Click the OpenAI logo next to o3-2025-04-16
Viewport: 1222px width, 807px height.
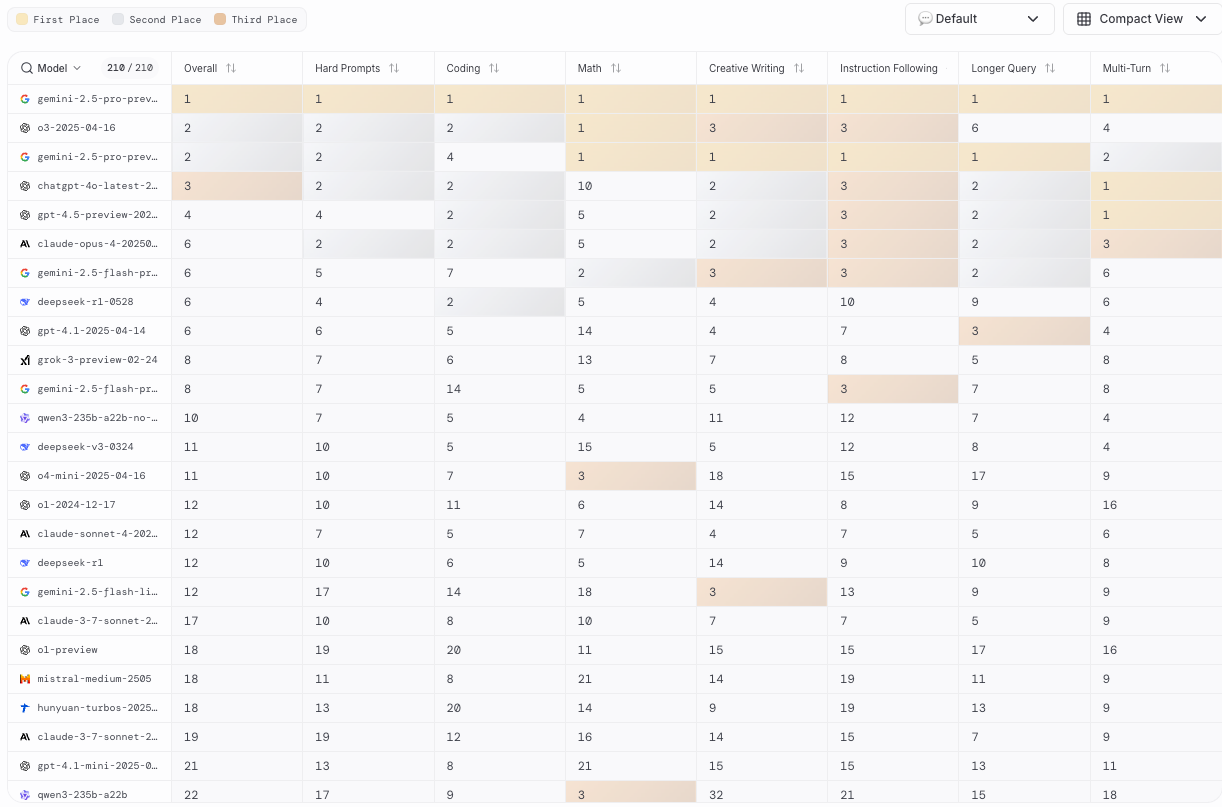pyautogui.click(x=25, y=128)
